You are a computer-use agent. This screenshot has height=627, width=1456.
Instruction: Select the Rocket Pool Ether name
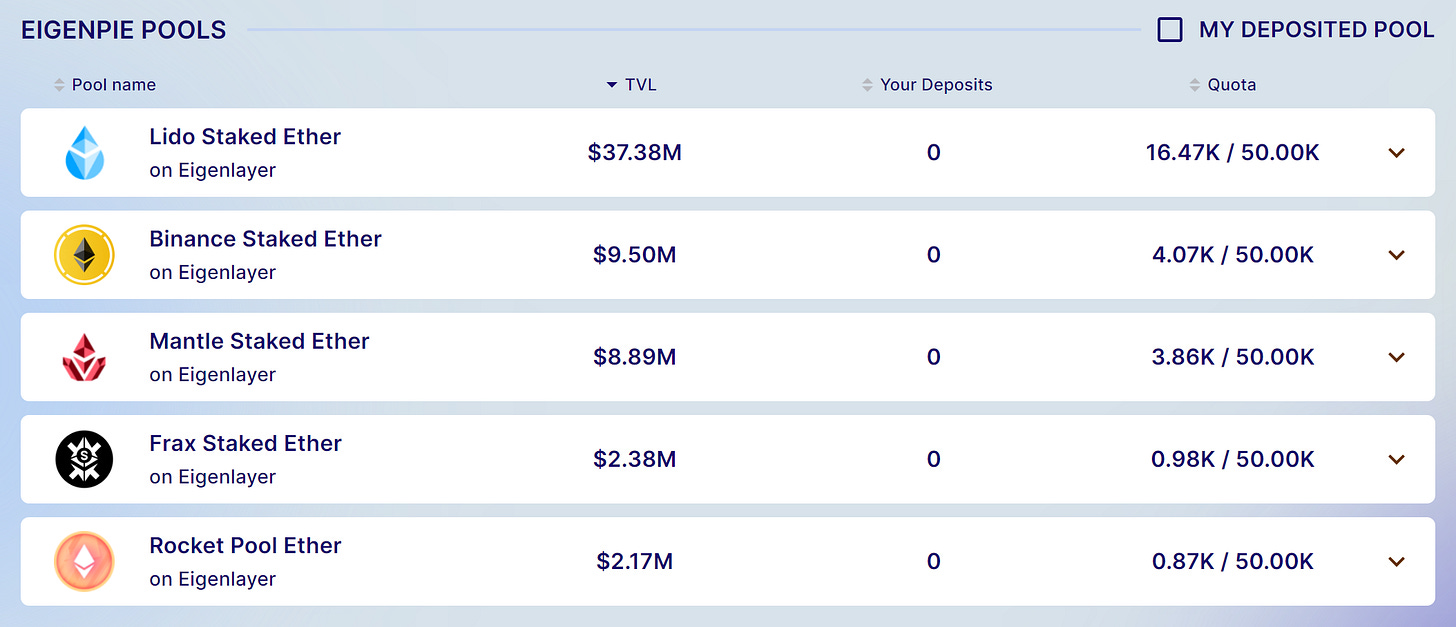[245, 545]
